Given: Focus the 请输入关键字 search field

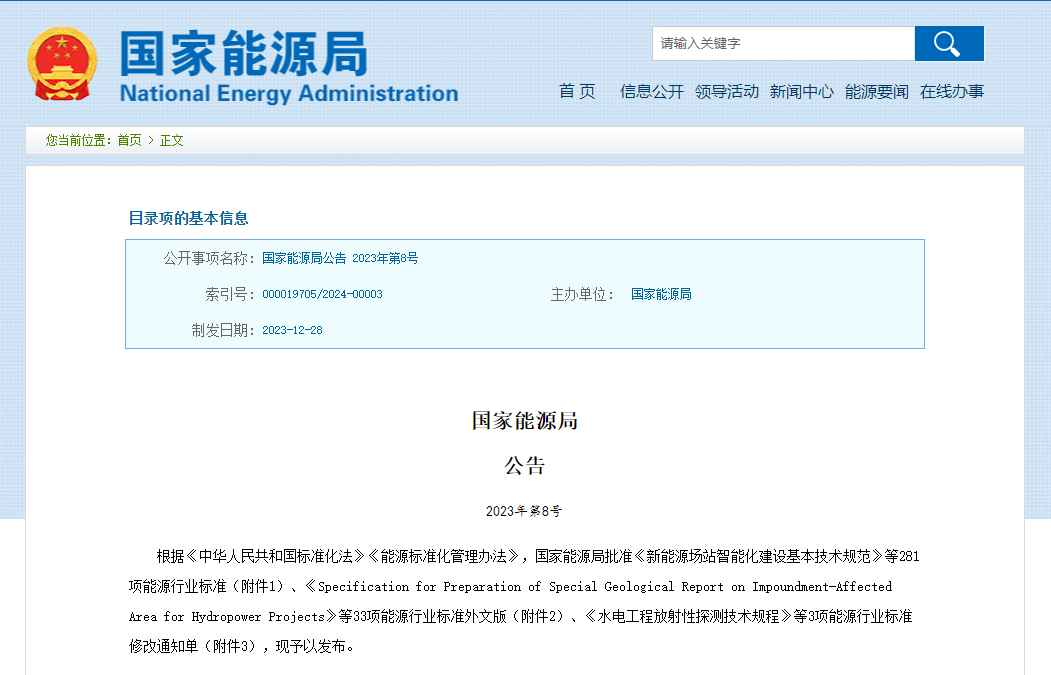Looking at the screenshot, I should [783, 44].
